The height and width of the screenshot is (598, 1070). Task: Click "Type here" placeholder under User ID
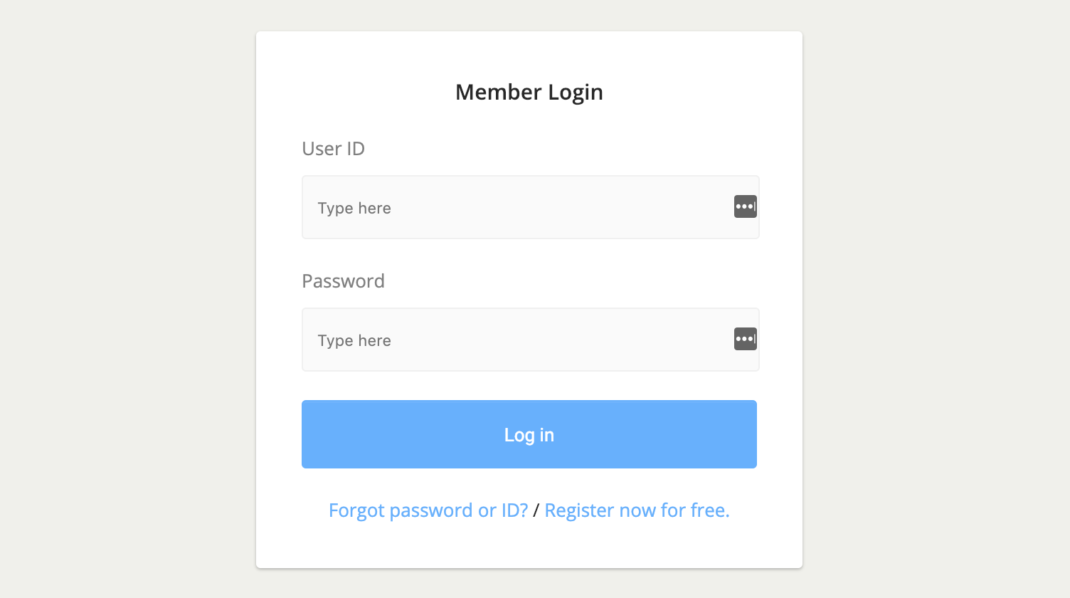click(354, 208)
